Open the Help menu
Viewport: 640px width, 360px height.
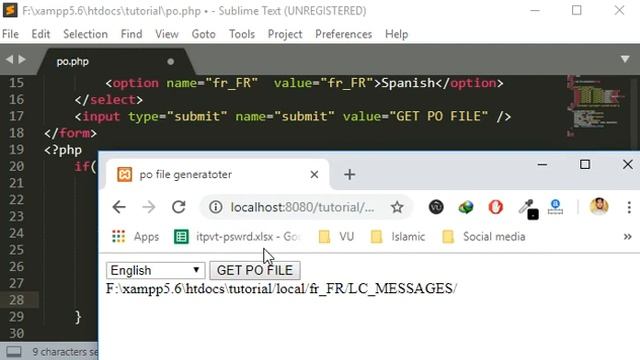pyautogui.click(x=396, y=34)
